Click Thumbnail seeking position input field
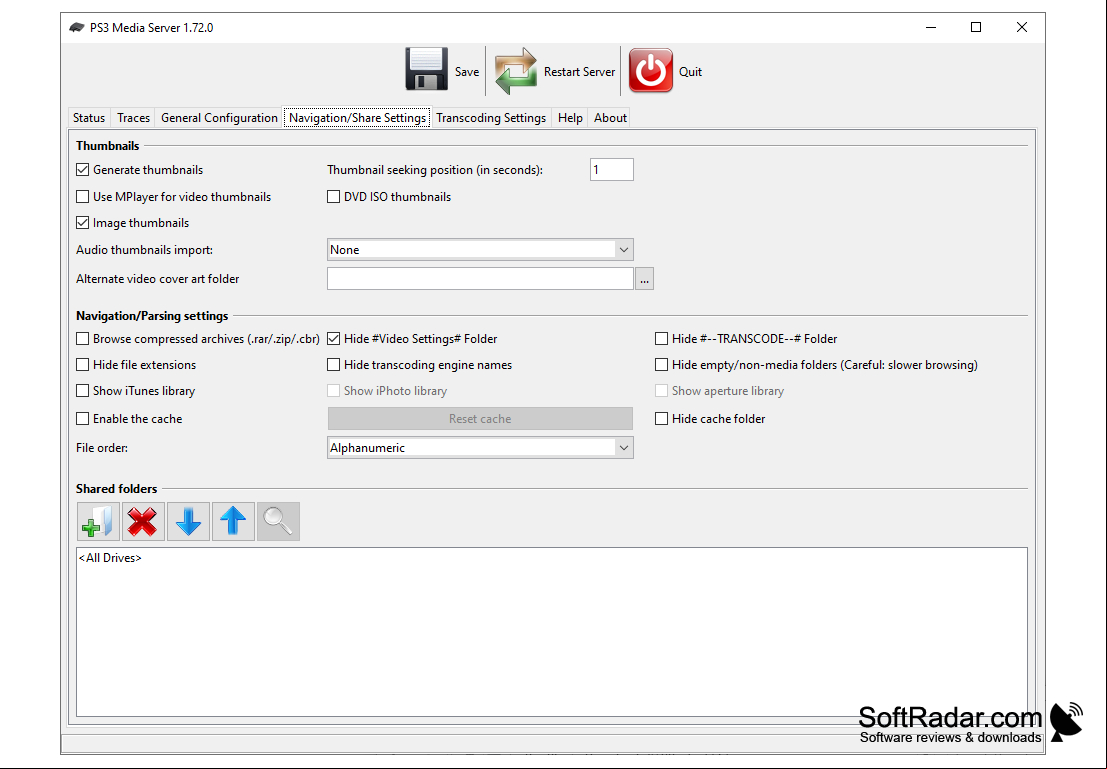 611,169
